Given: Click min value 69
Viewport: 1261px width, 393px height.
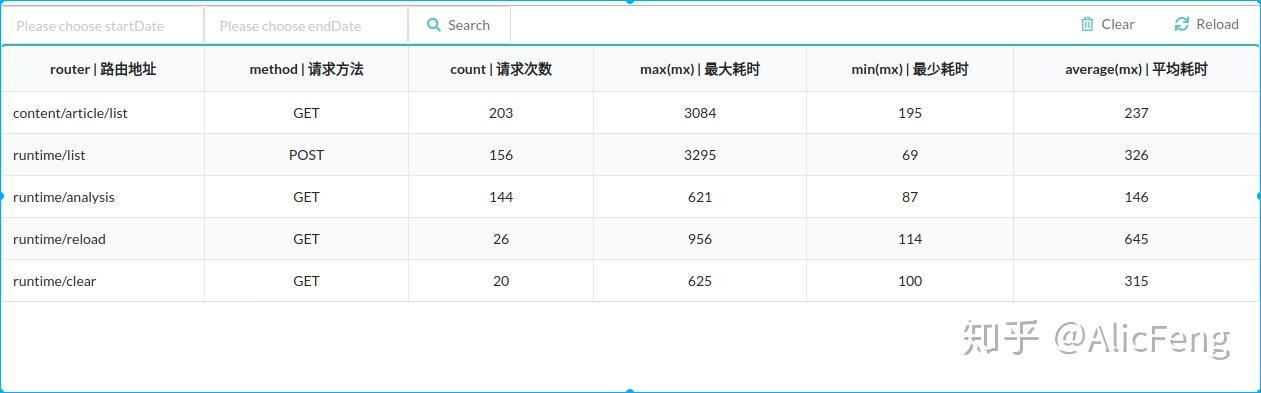Looking at the screenshot, I should pos(910,155).
